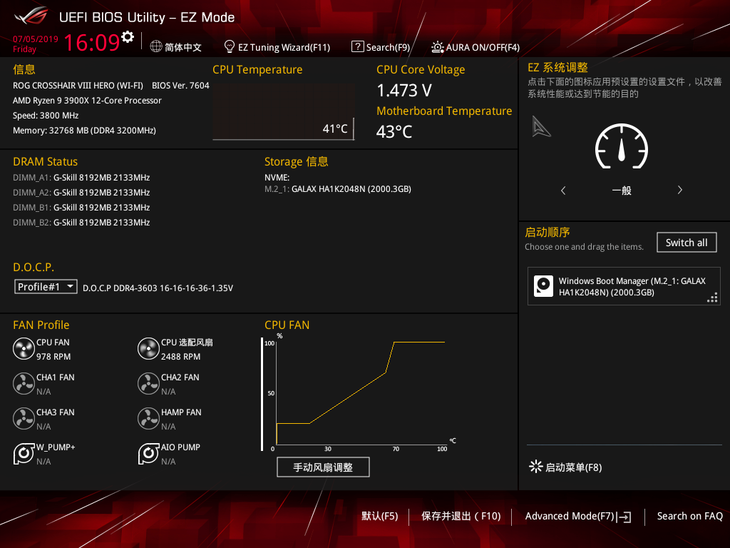The height and width of the screenshot is (548, 730).
Task: Select the HAMP FAN icon
Action: tap(149, 419)
